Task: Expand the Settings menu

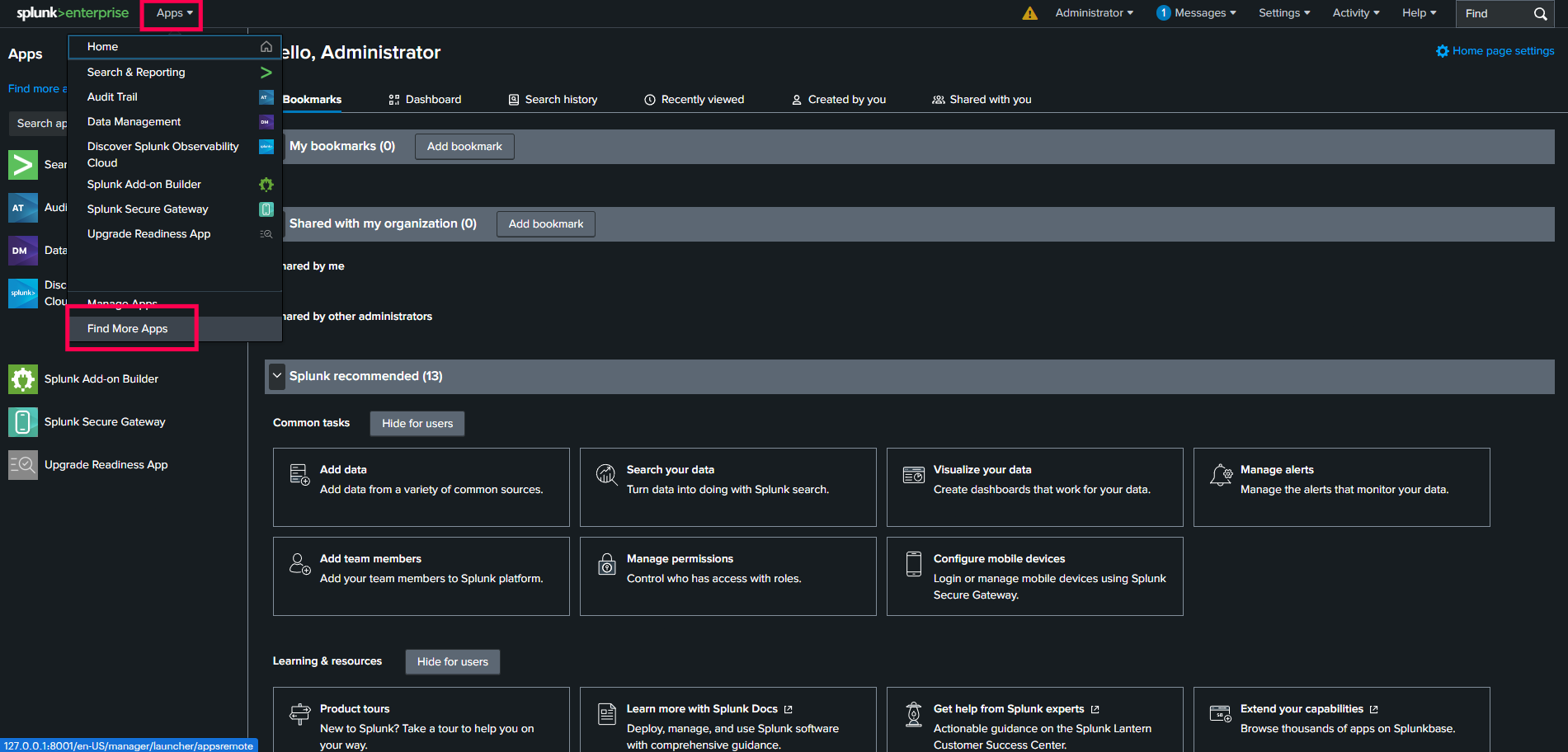Action: pos(1283,13)
